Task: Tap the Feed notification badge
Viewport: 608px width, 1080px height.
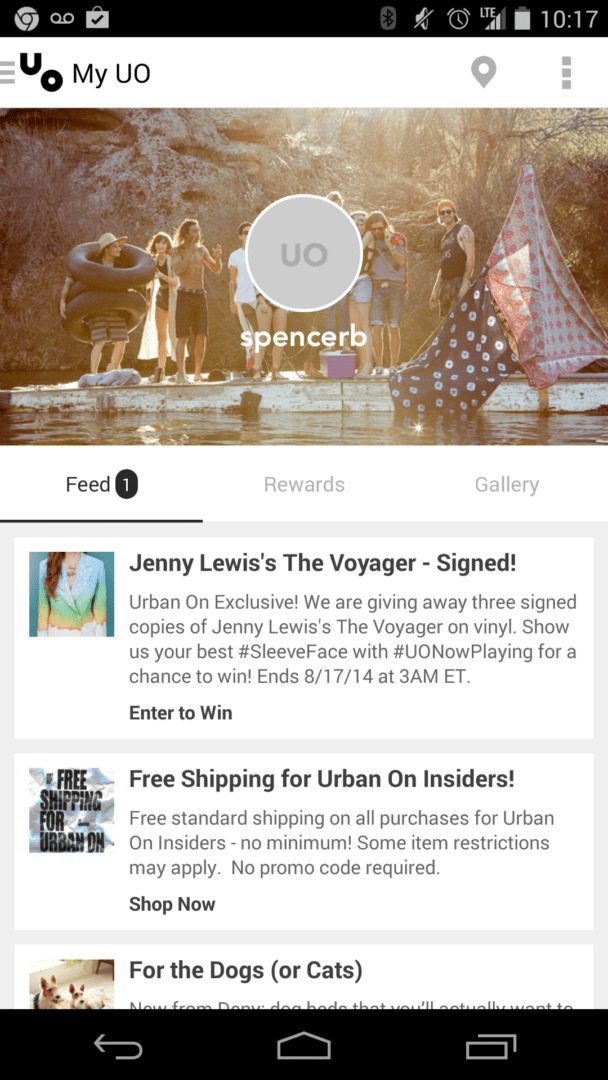Action: pyautogui.click(x=126, y=485)
